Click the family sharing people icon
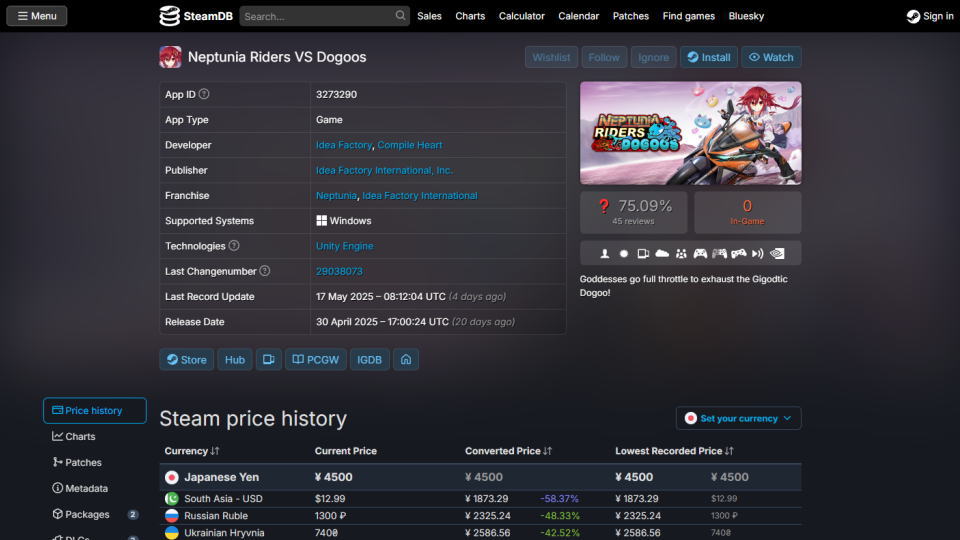The height and width of the screenshot is (540, 960). tap(681, 253)
